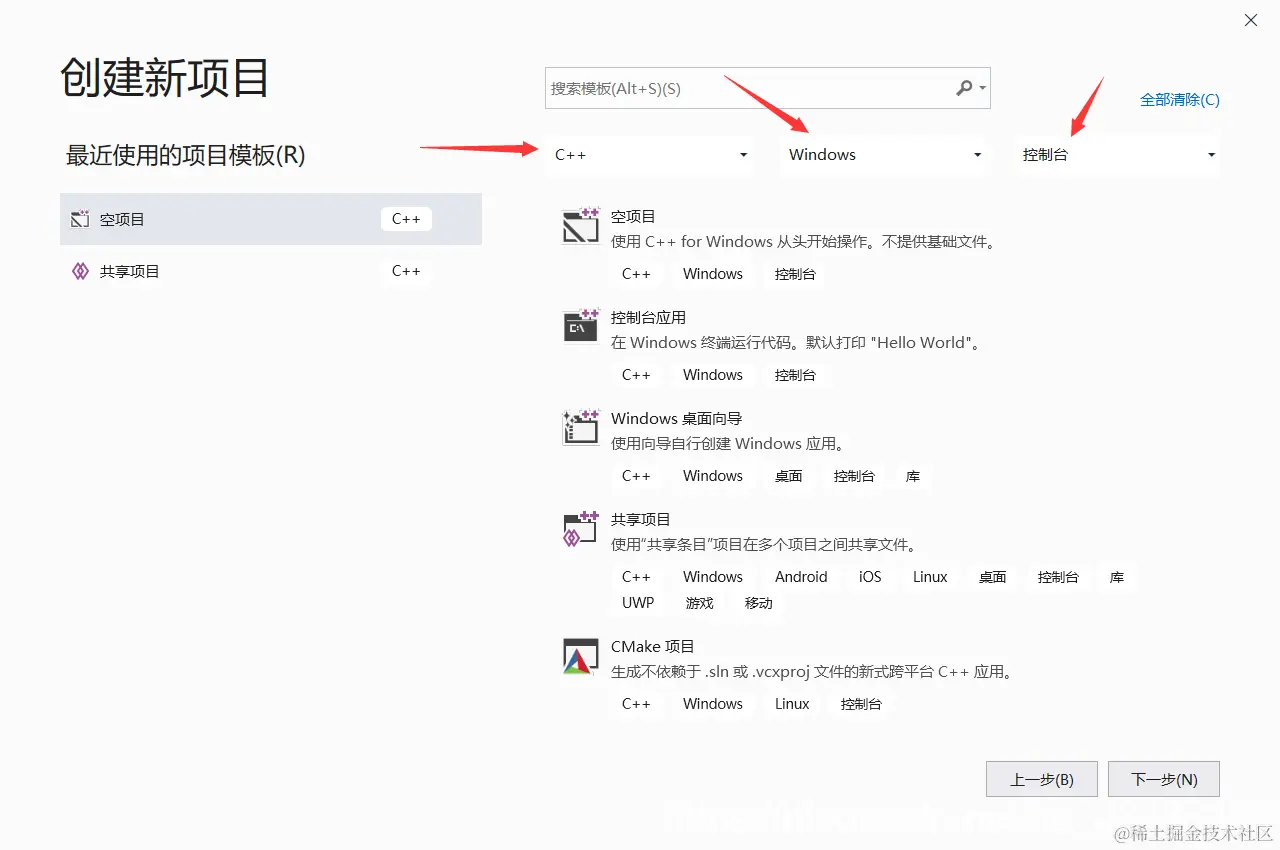The image size is (1280, 850).
Task: Click 空项目 icon in recent templates
Action: click(79, 219)
